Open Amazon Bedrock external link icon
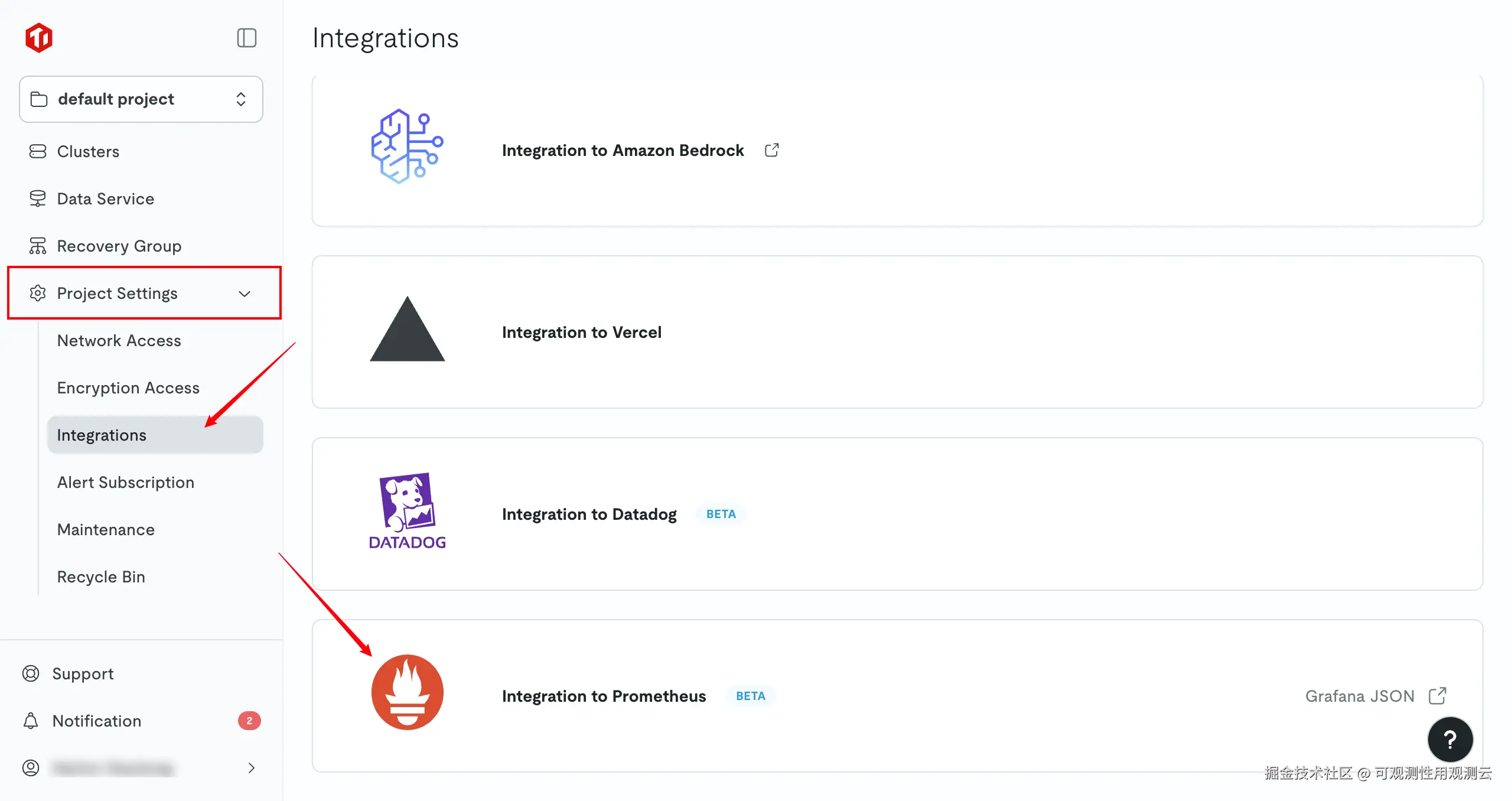This screenshot has width=1512, height=801. (x=771, y=150)
